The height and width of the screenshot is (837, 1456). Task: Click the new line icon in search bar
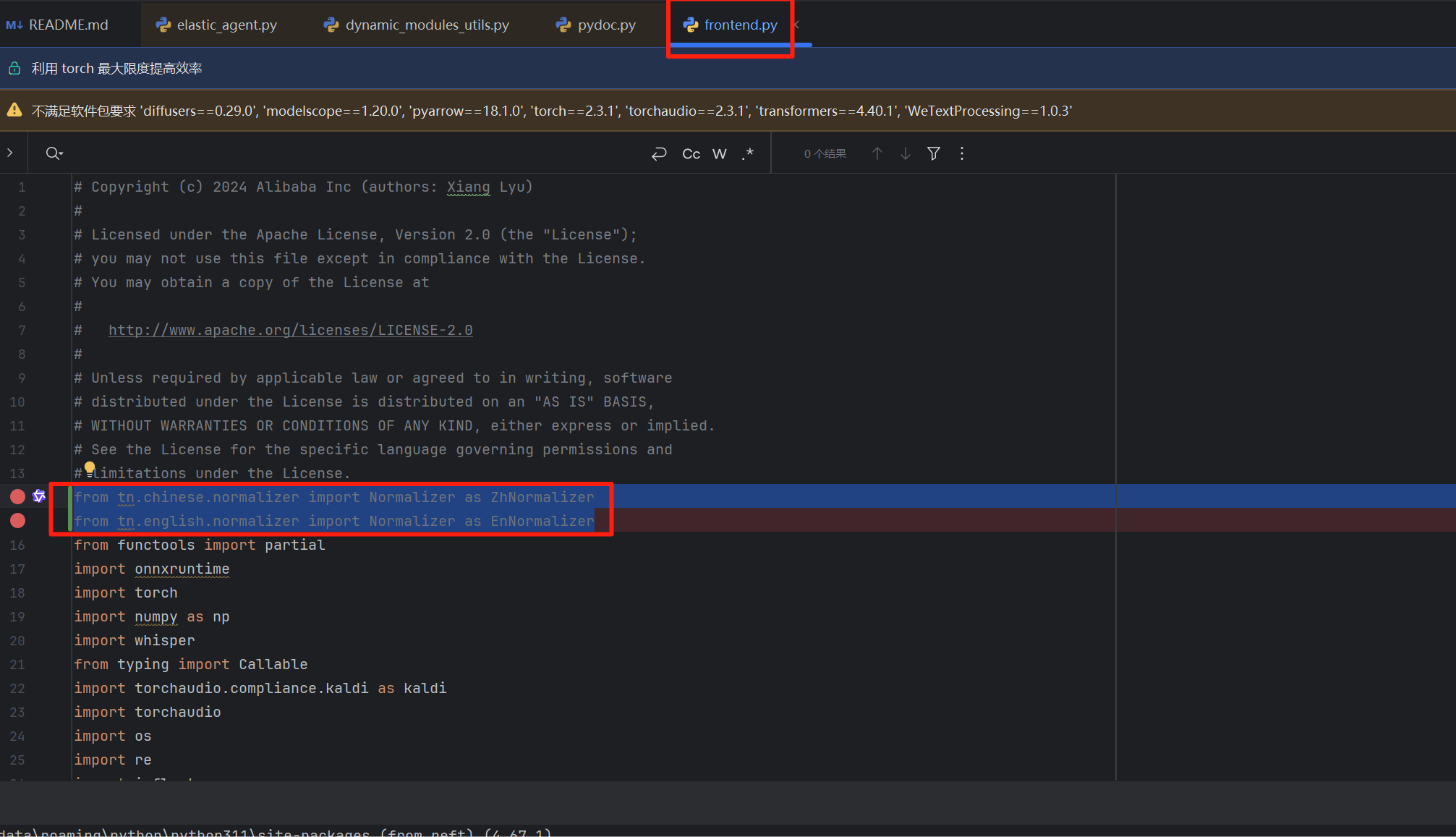pos(659,153)
